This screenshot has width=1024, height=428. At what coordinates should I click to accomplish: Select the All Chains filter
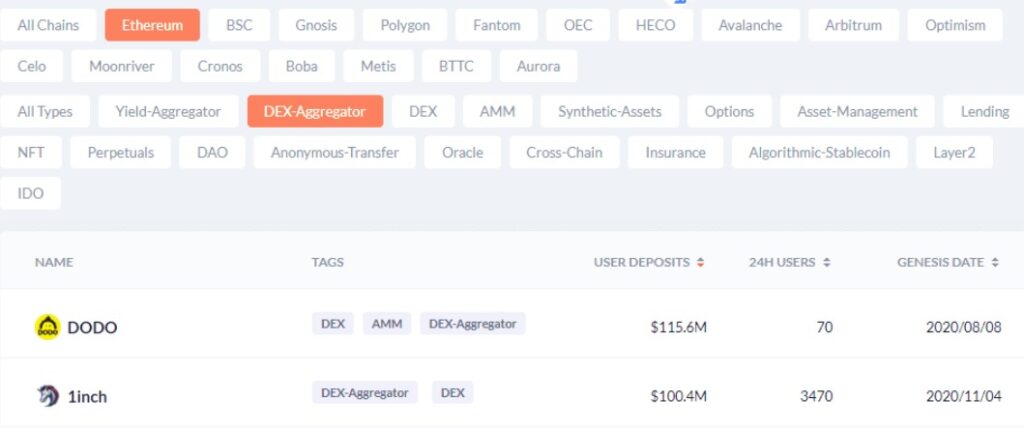coord(48,25)
